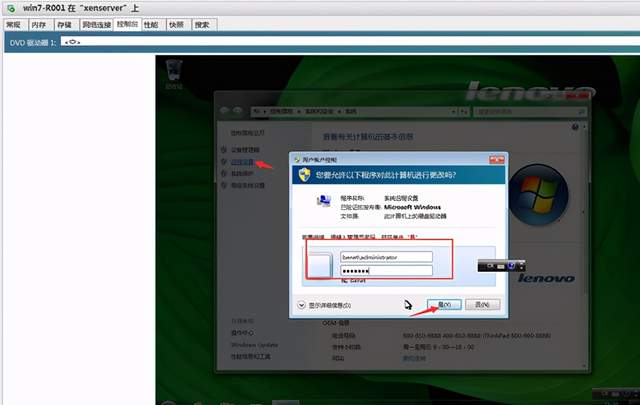Click the 否(N) No button

482,305
